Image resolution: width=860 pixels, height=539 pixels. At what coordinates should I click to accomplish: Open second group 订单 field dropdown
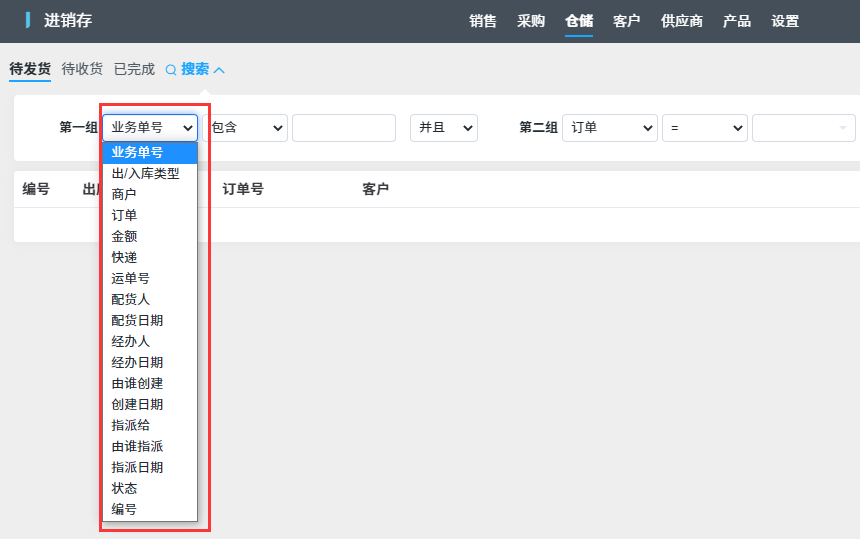point(610,128)
